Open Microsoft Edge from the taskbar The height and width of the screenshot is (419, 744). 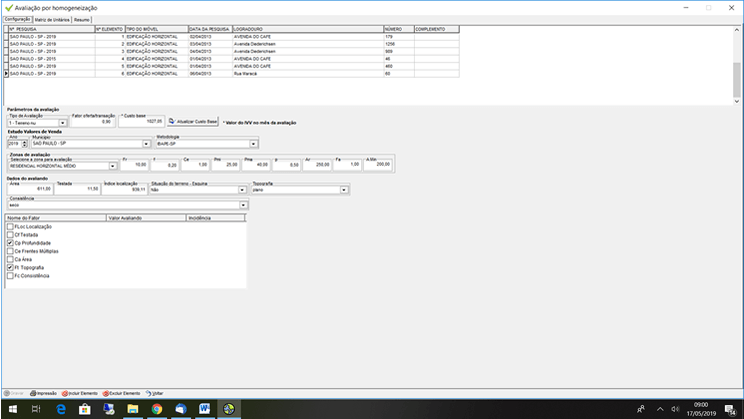61,409
